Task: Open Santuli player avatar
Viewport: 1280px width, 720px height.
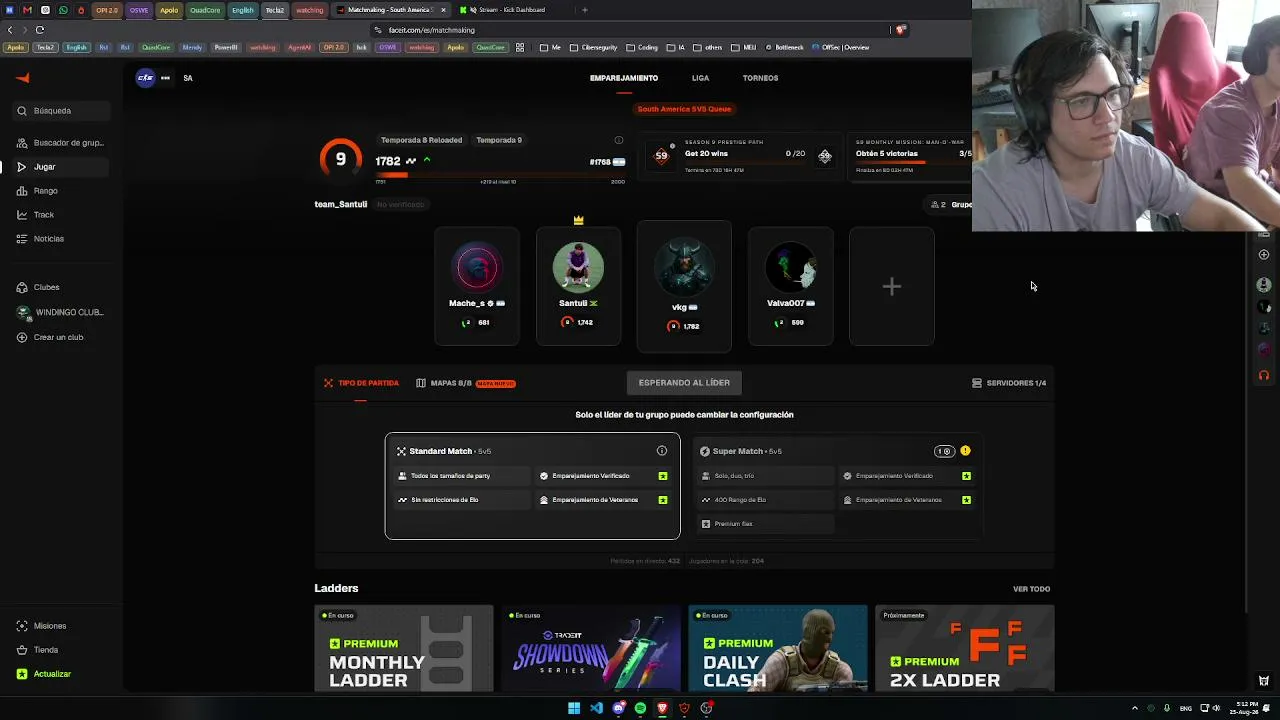Action: pos(578,268)
